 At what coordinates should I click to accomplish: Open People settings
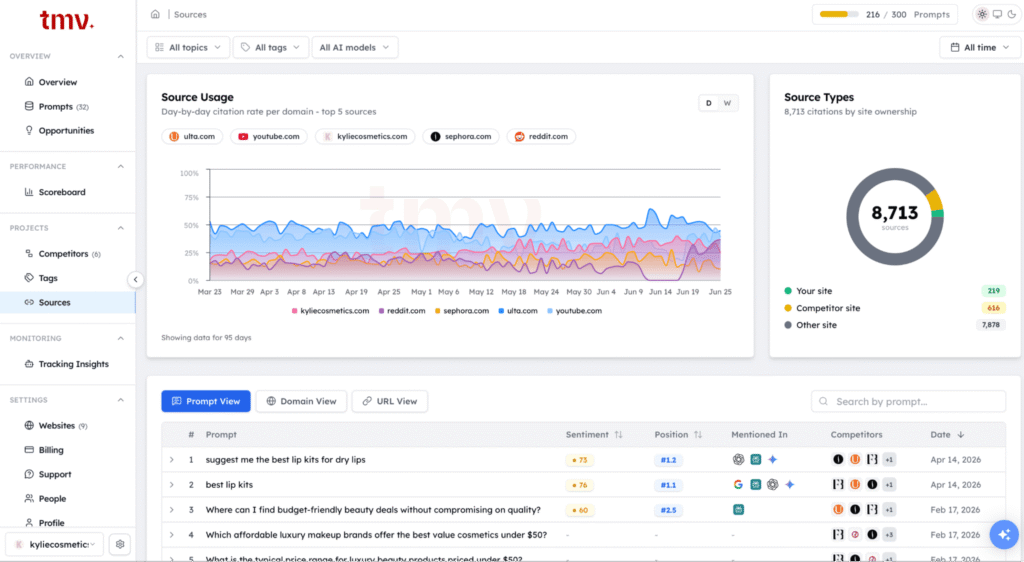pos(52,499)
